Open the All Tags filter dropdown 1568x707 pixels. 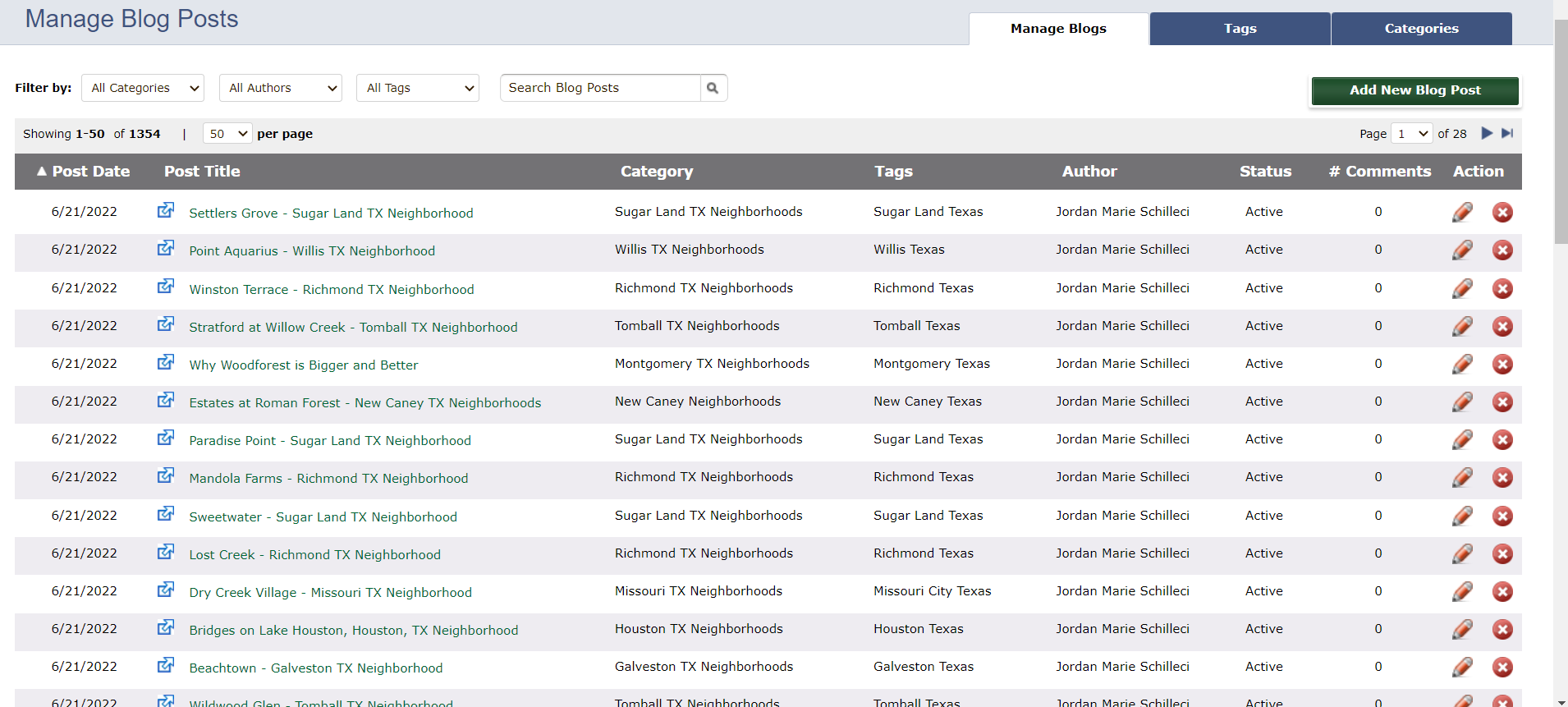coord(418,88)
